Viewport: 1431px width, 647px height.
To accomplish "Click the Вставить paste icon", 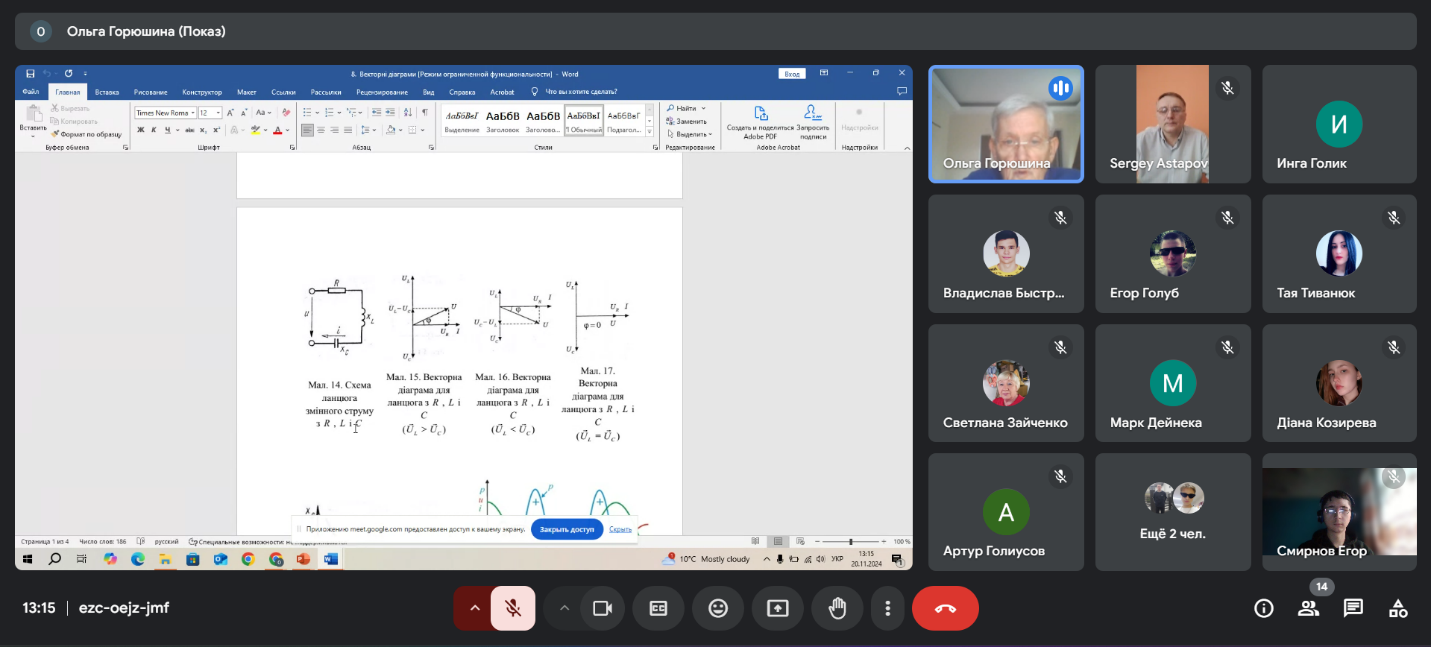I will pyautogui.click(x=34, y=114).
